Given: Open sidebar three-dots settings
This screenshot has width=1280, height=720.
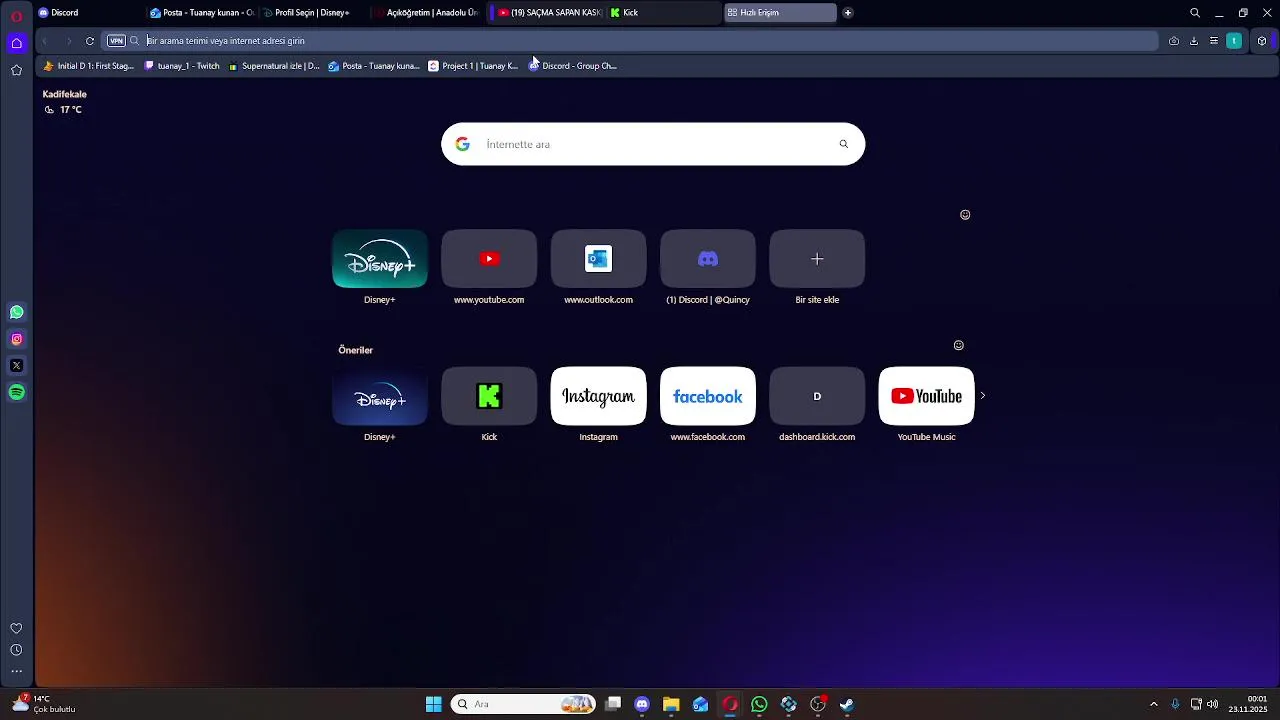Looking at the screenshot, I should point(16,671).
